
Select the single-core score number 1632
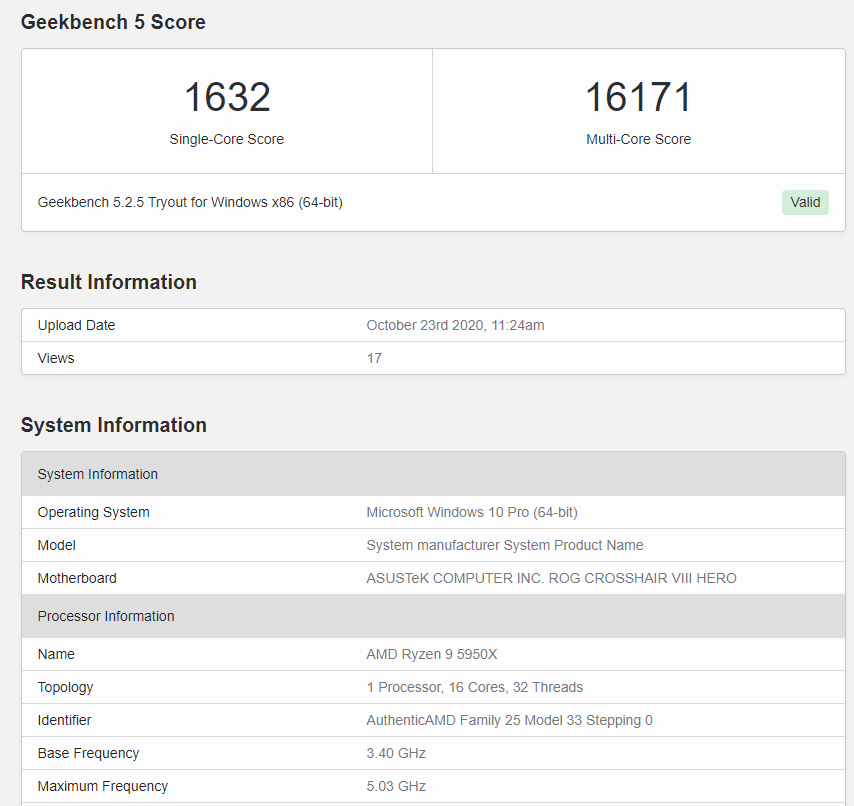click(227, 97)
